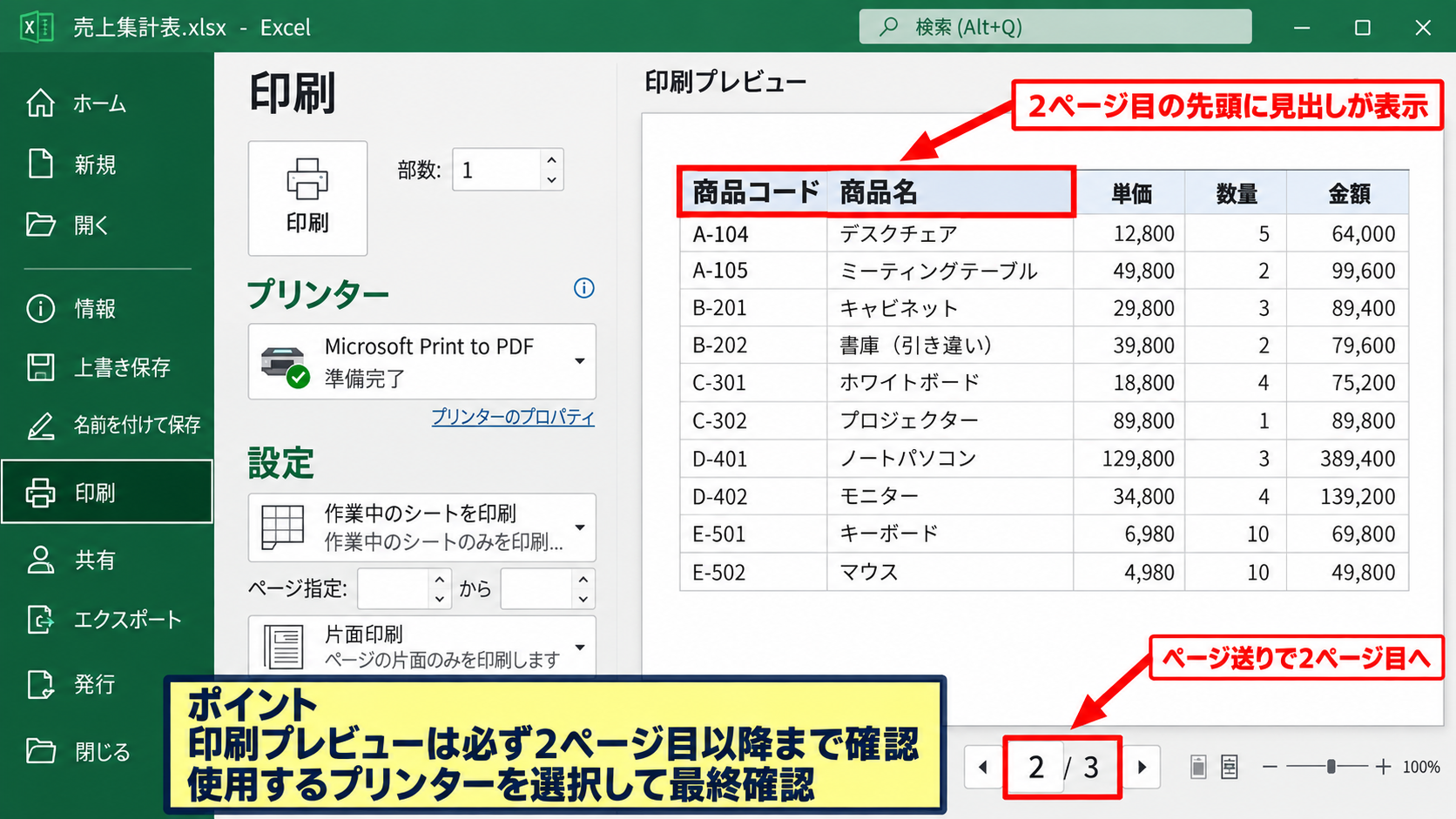Viewport: 1456px width, 819px height.
Task: Click the publish page icon beside 発行
Action: pos(40,684)
